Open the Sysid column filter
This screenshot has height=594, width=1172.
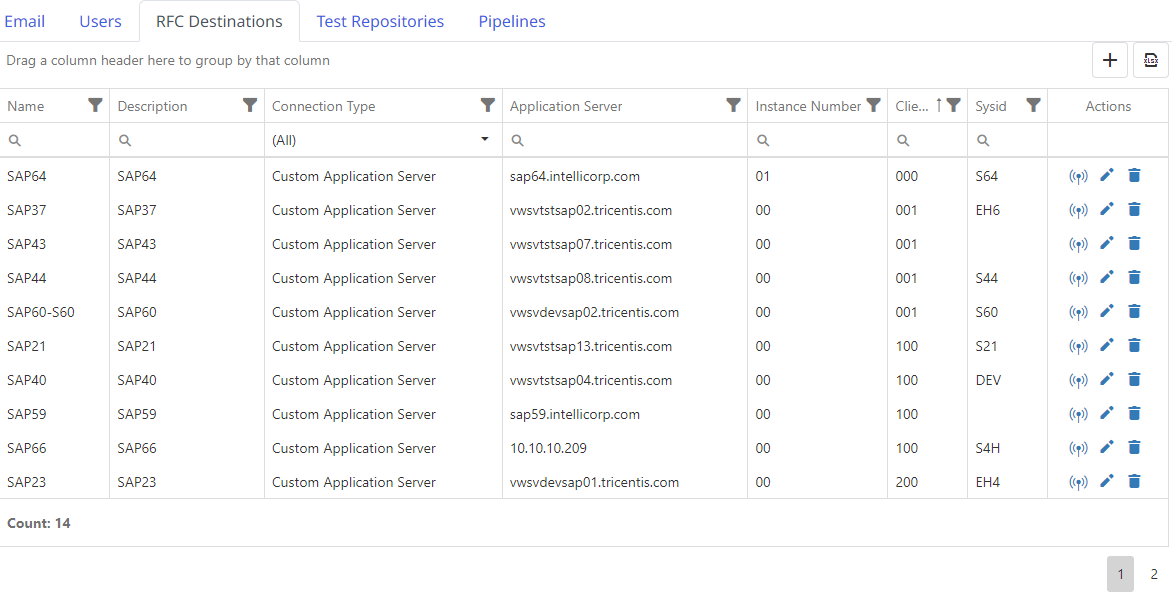[x=1033, y=105]
